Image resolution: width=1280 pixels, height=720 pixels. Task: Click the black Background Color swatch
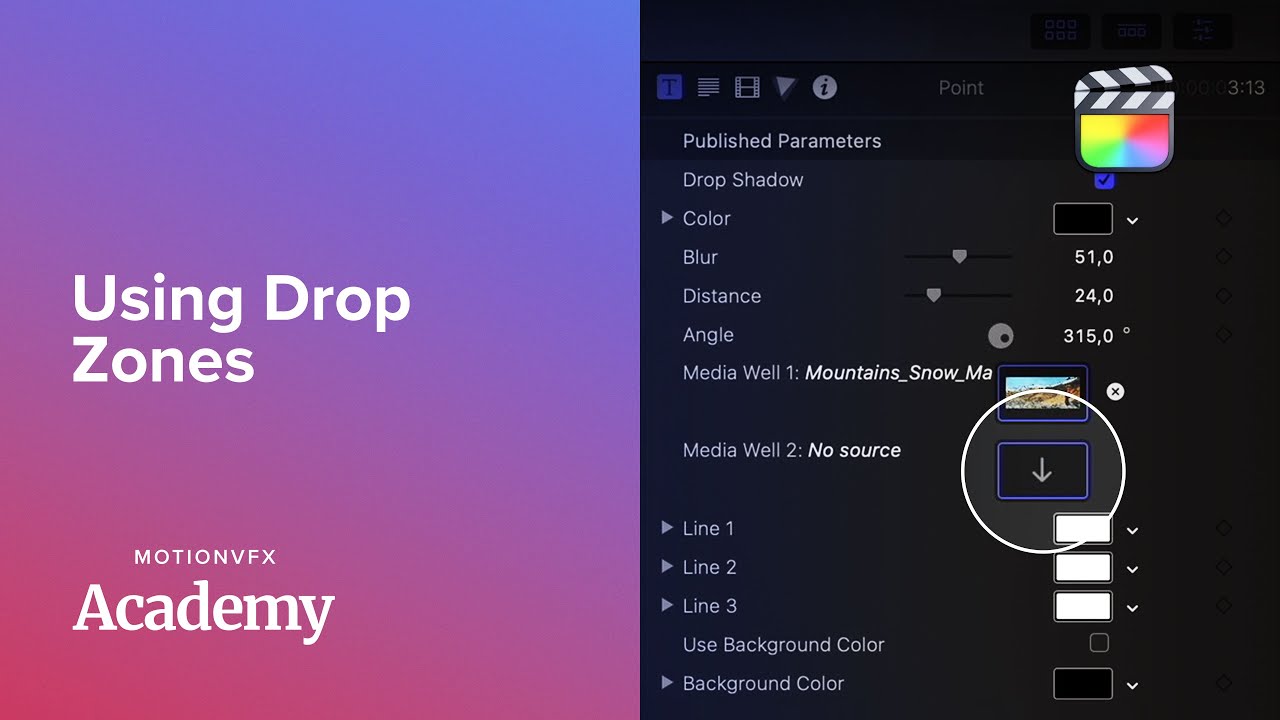tap(1083, 684)
